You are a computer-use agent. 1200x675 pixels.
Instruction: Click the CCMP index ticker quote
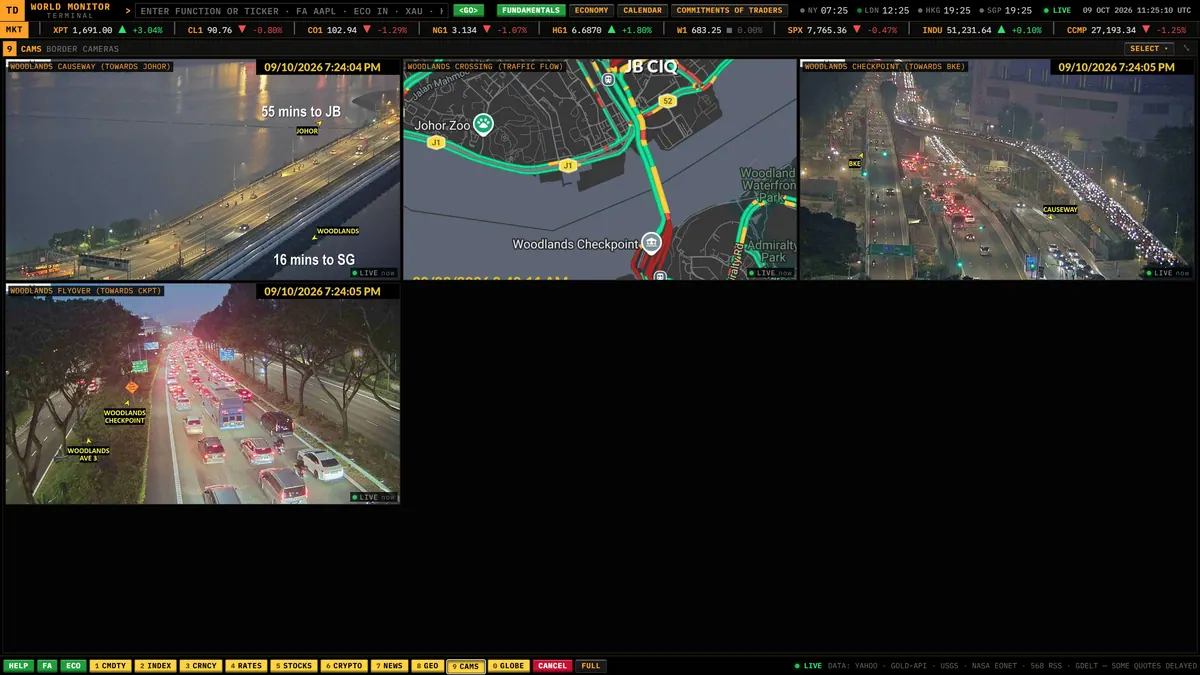pos(1126,30)
